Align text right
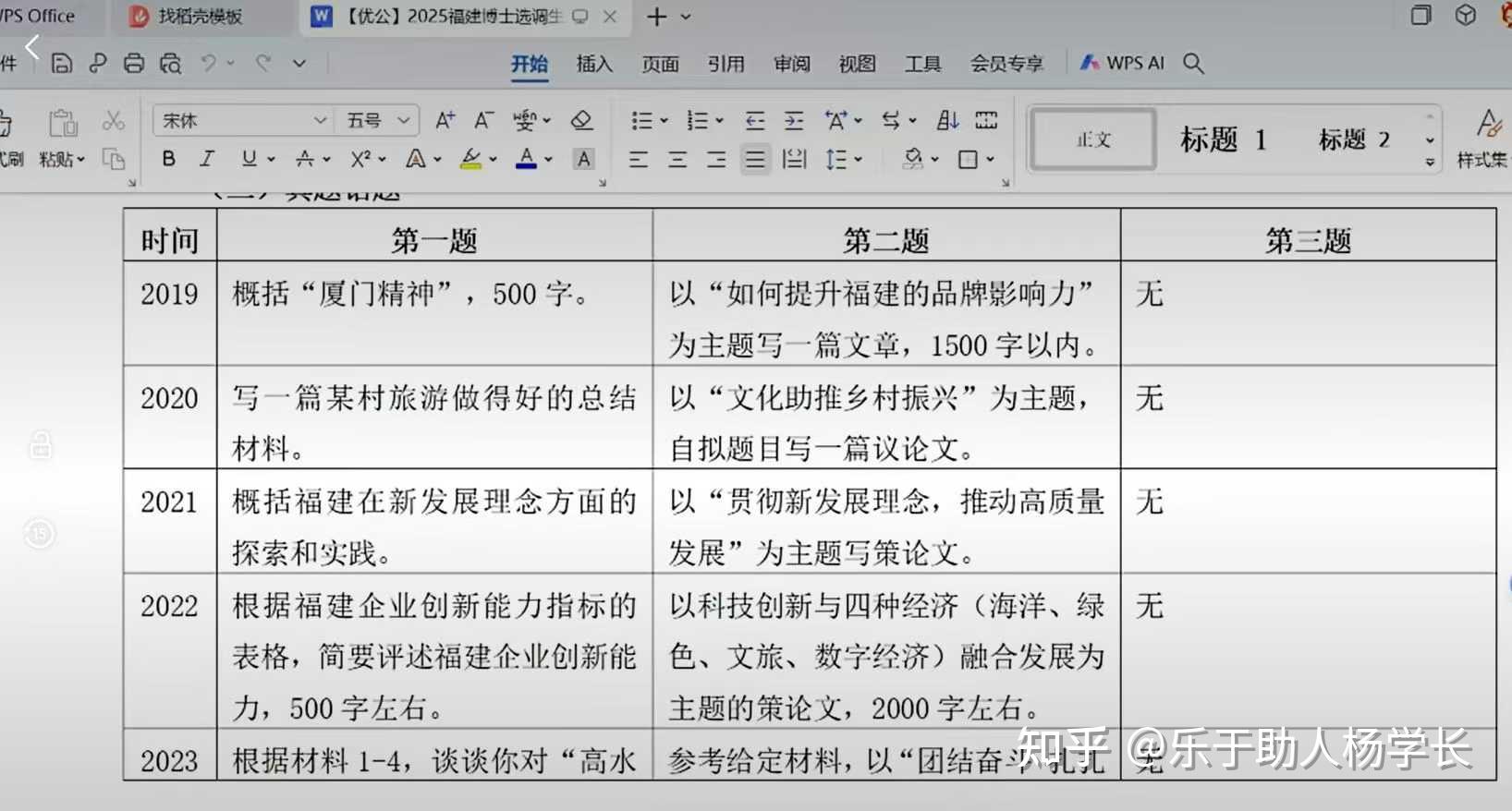The image size is (1512, 811). (716, 160)
